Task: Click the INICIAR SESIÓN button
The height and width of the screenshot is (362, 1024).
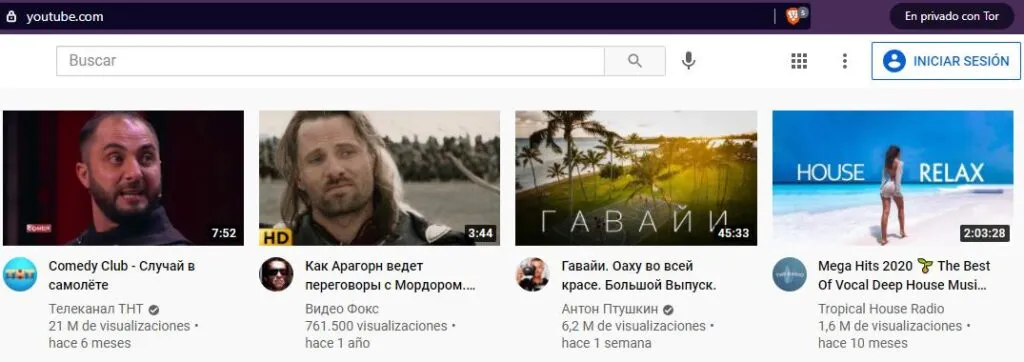Action: tap(946, 61)
